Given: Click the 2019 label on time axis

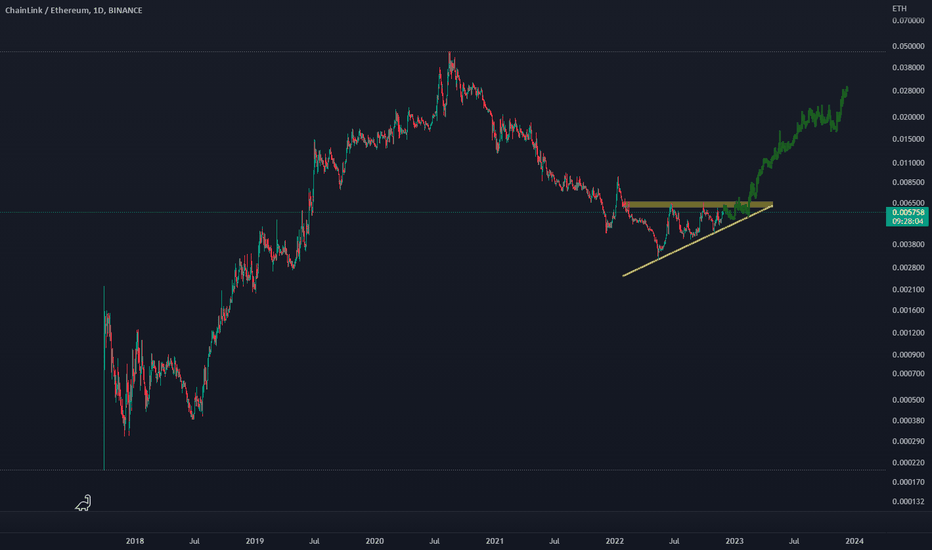Looking at the screenshot, I should (x=254, y=541).
